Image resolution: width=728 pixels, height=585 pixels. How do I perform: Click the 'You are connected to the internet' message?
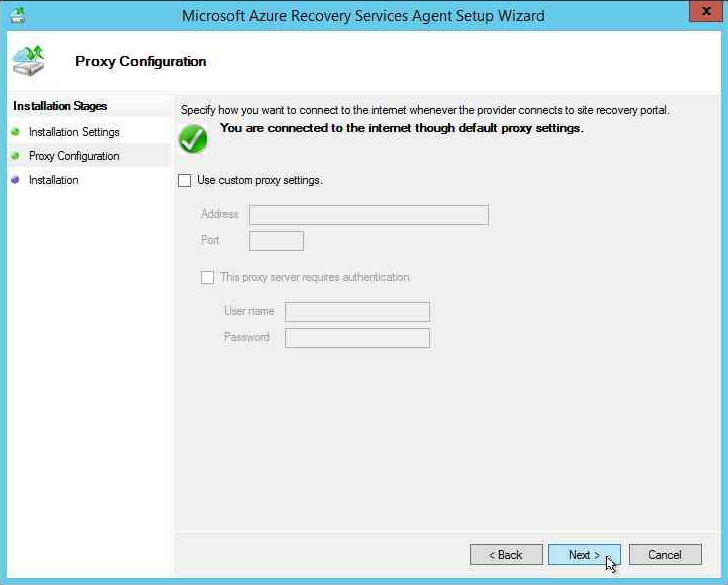click(402, 128)
